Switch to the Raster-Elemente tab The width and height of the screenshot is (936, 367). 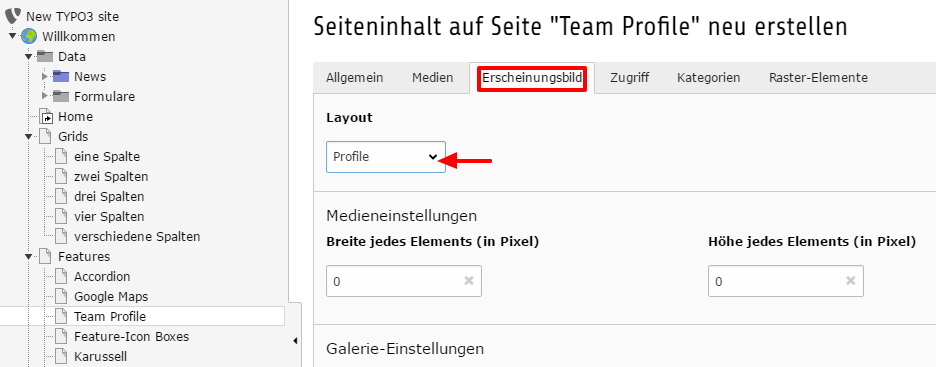(x=818, y=78)
